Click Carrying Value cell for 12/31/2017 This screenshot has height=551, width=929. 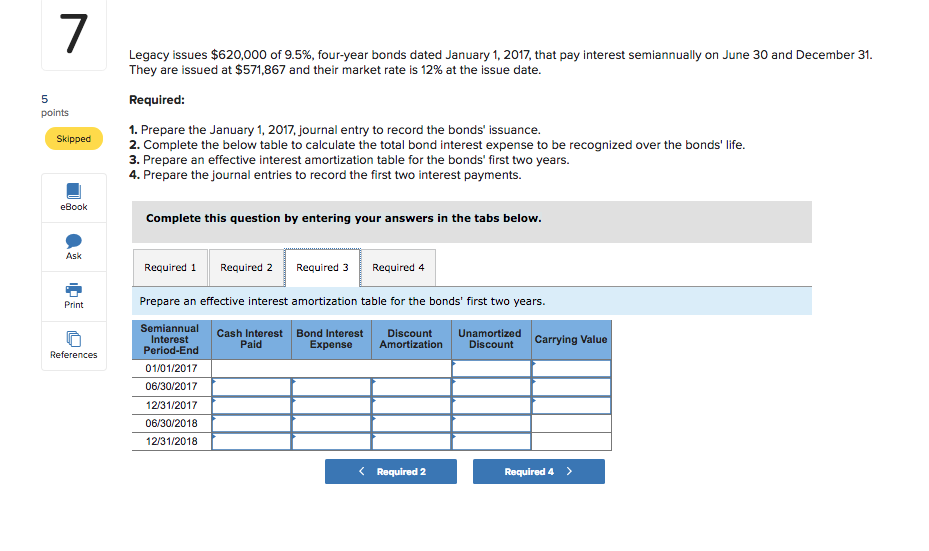[571, 405]
